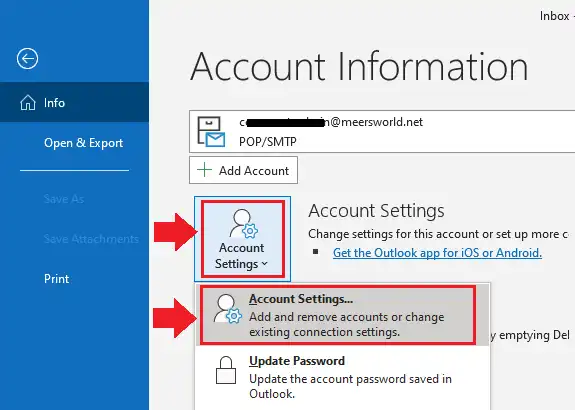
Task: Click the back arrow circle icon
Action: [x=27, y=59]
